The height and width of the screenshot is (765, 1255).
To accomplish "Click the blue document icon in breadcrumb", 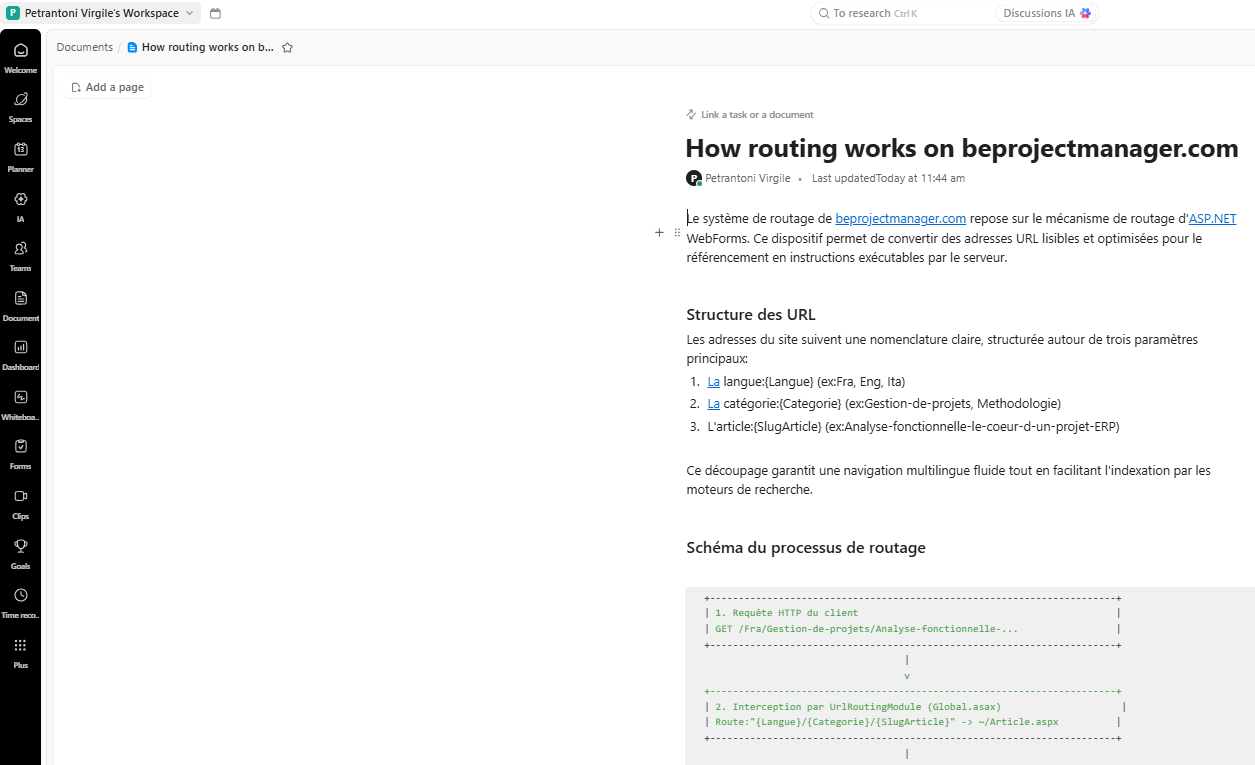I will pyautogui.click(x=132, y=47).
